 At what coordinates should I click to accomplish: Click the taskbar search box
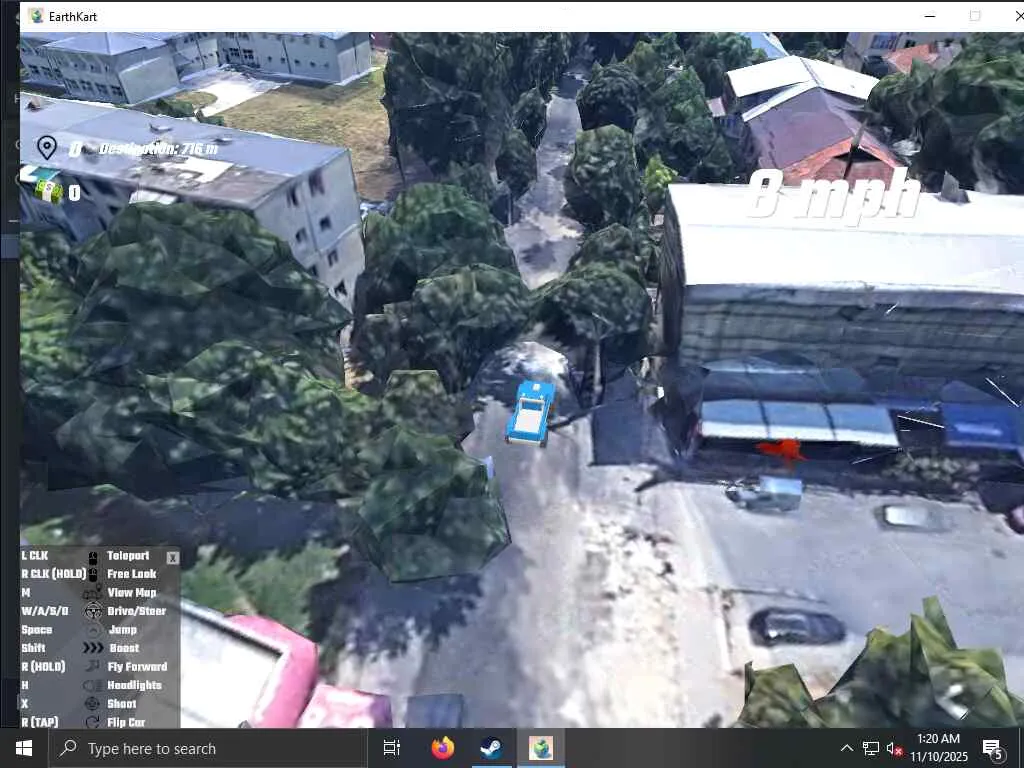(208, 748)
